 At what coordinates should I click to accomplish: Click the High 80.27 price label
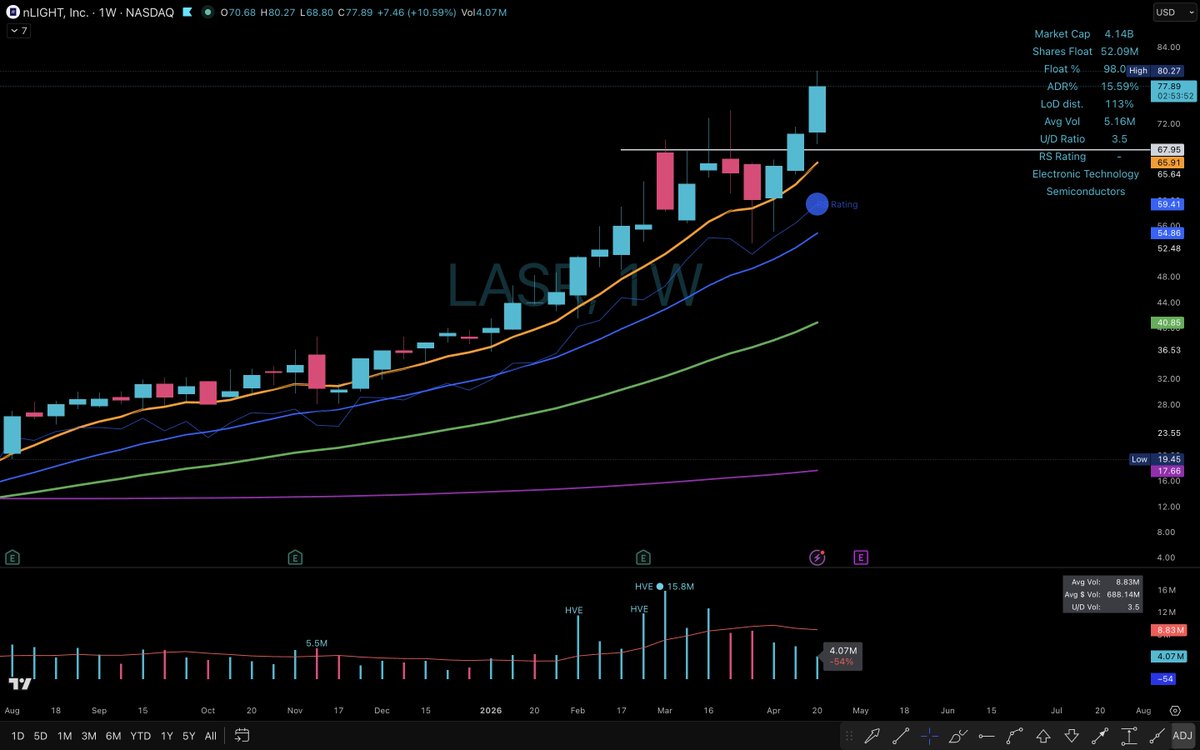tap(1156, 71)
